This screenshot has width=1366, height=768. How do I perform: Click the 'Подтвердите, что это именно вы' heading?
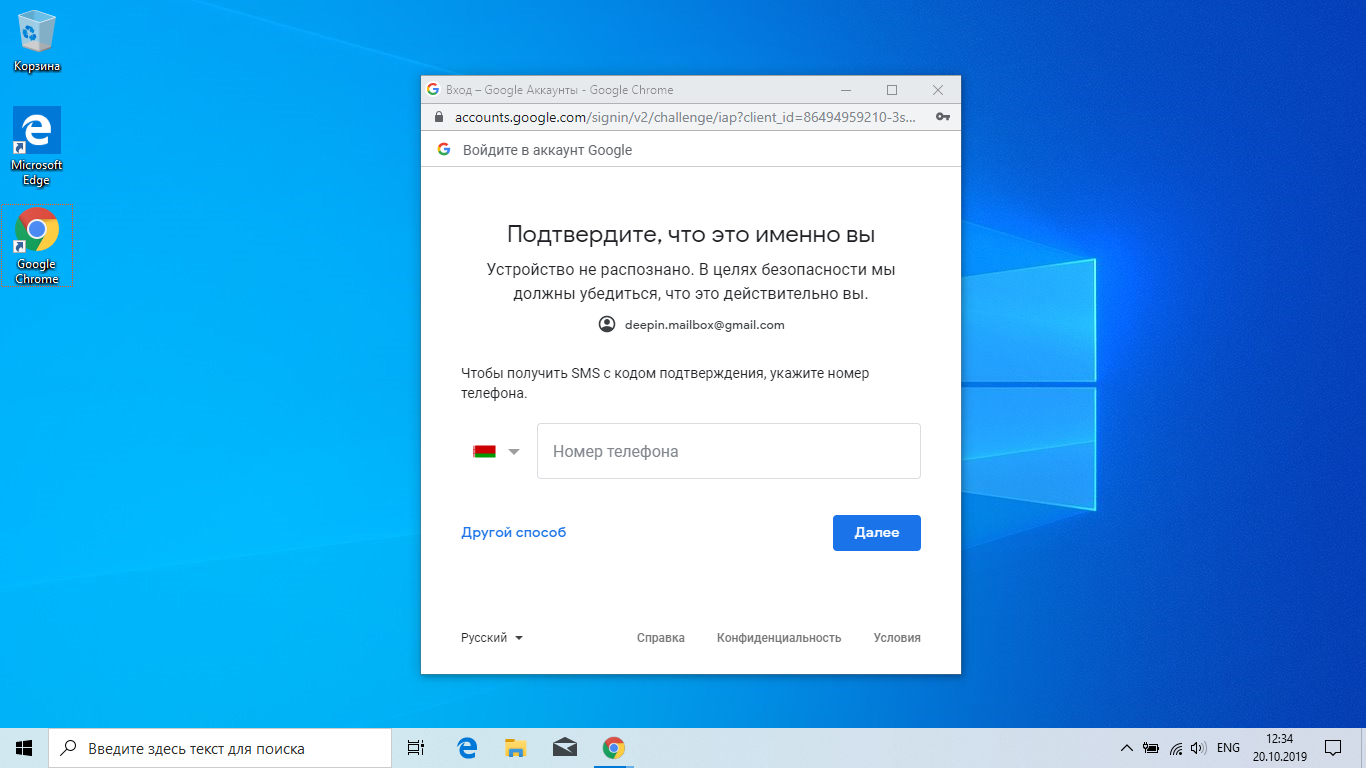coord(691,234)
